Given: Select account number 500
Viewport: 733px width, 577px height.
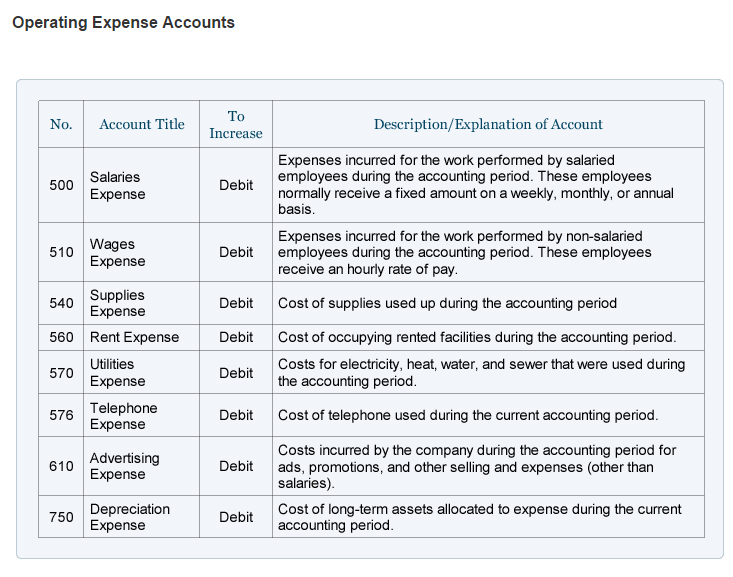Looking at the screenshot, I should [x=61, y=185].
